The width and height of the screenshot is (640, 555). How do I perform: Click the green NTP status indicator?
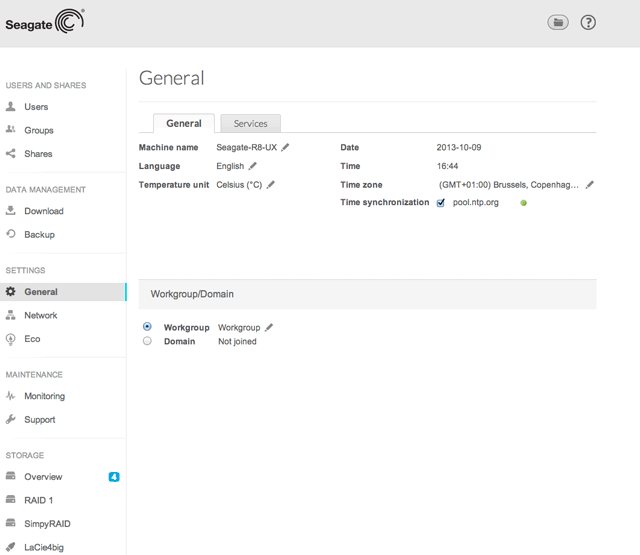click(x=523, y=203)
